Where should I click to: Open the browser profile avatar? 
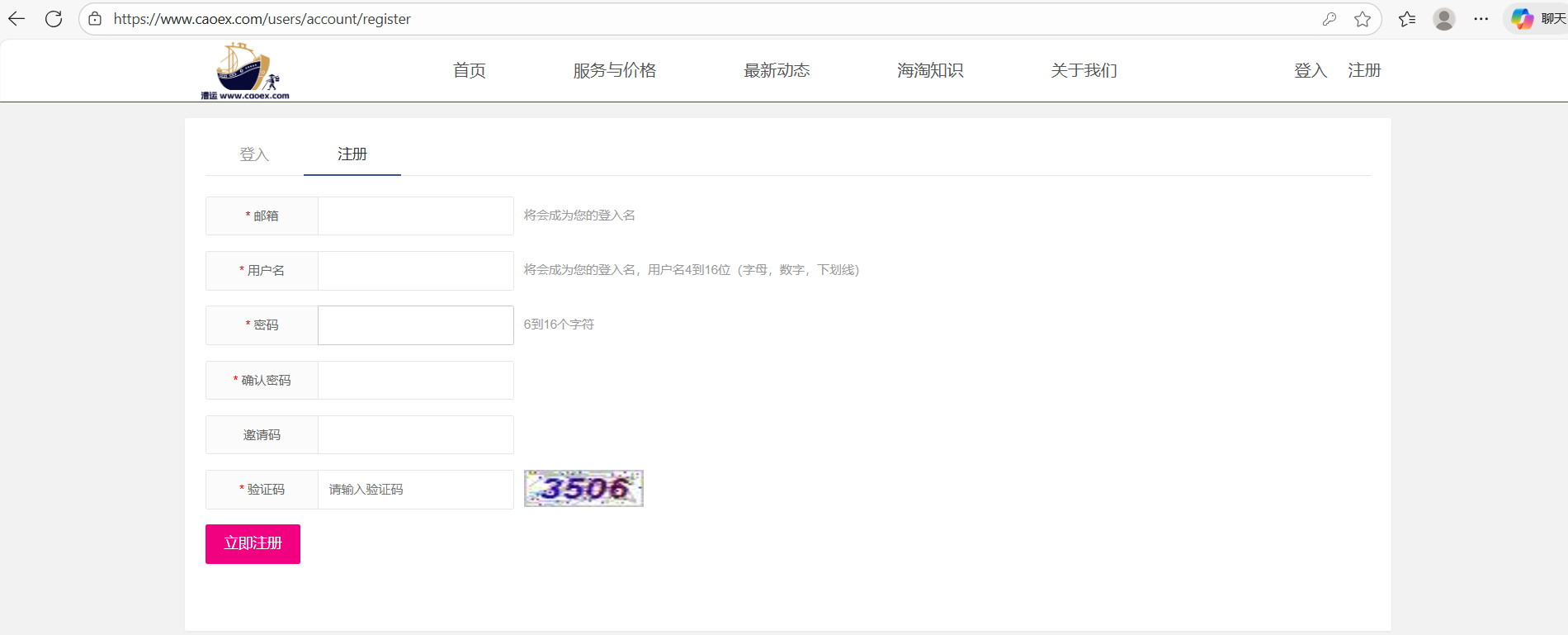pos(1443,19)
